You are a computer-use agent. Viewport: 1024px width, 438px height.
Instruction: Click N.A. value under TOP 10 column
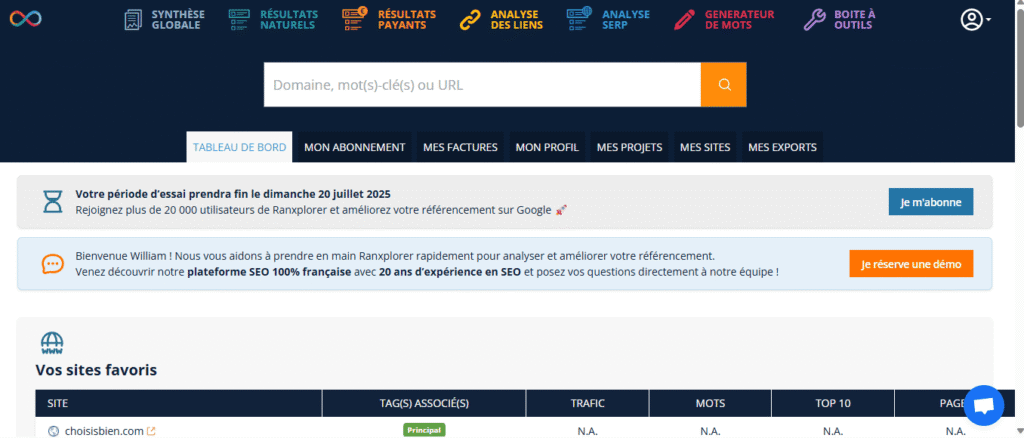click(x=833, y=431)
